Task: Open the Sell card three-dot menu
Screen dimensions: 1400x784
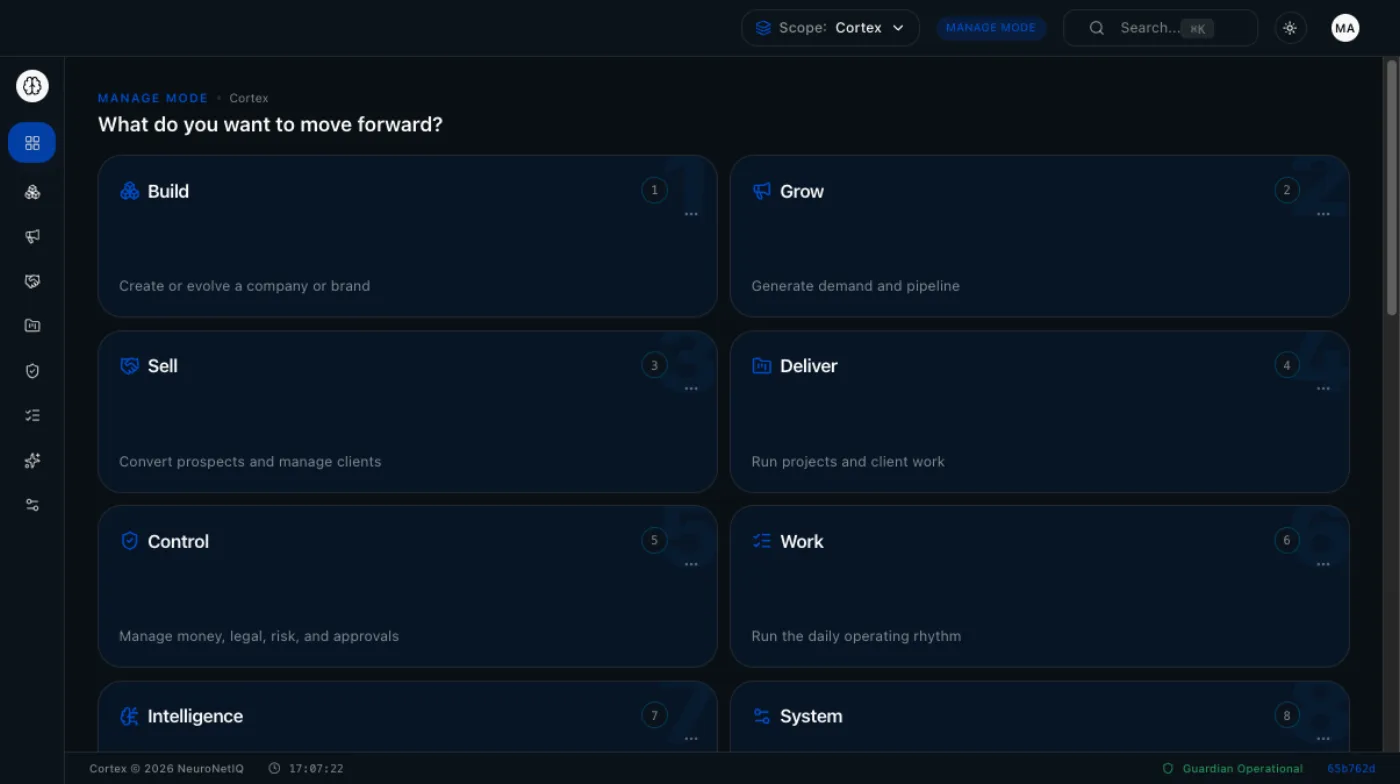Action: tap(691, 389)
